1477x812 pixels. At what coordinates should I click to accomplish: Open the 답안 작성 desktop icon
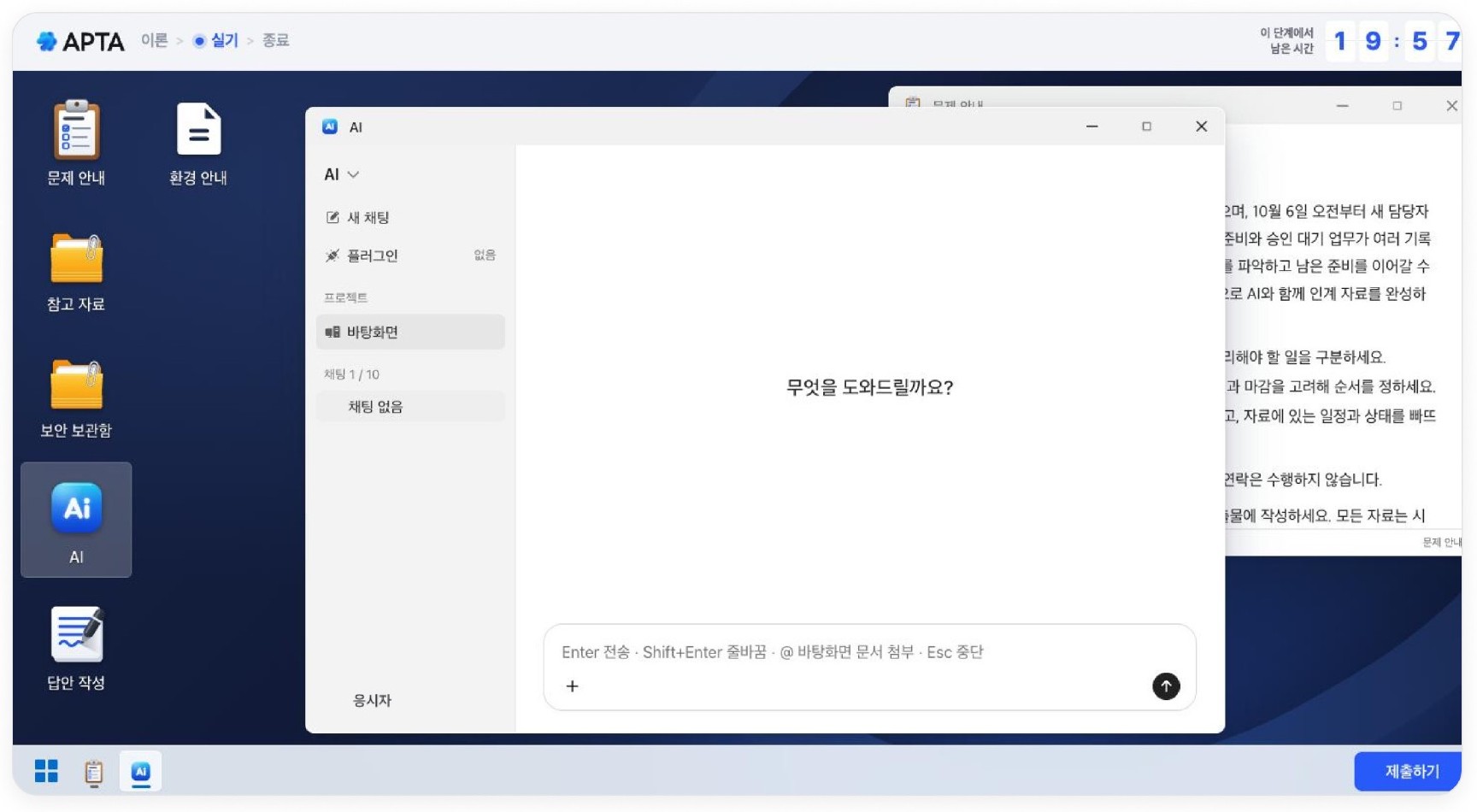[x=76, y=647]
